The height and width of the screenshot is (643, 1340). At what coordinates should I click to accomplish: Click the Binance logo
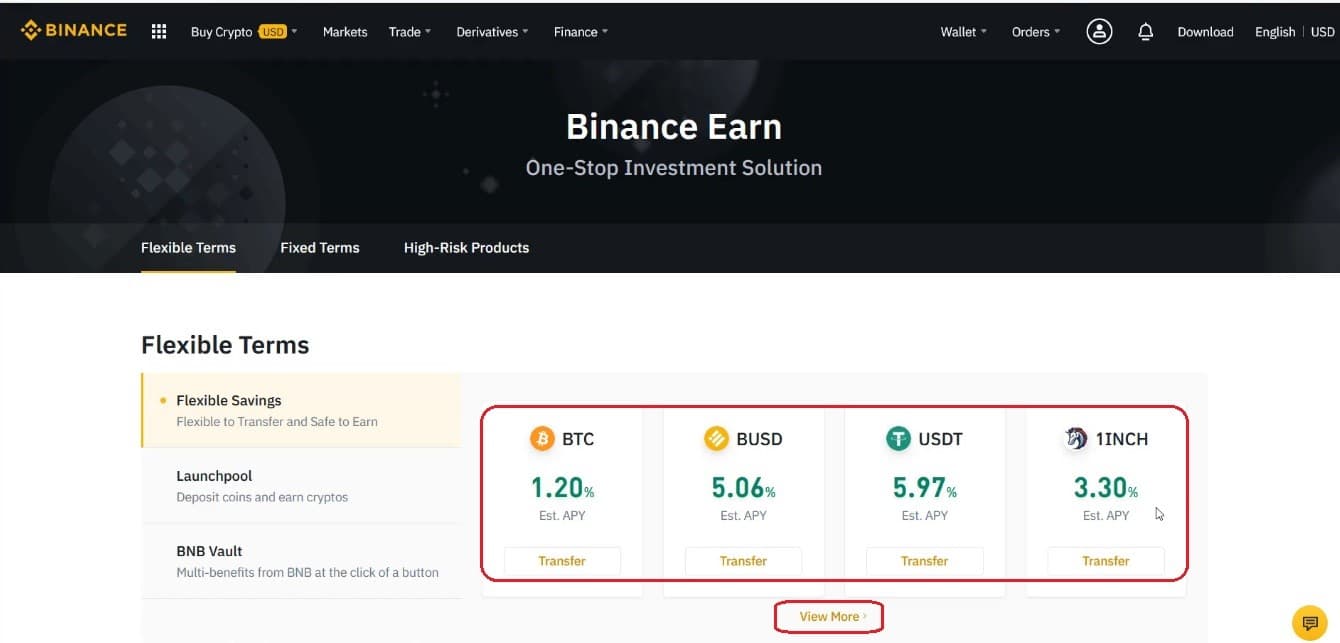74,31
